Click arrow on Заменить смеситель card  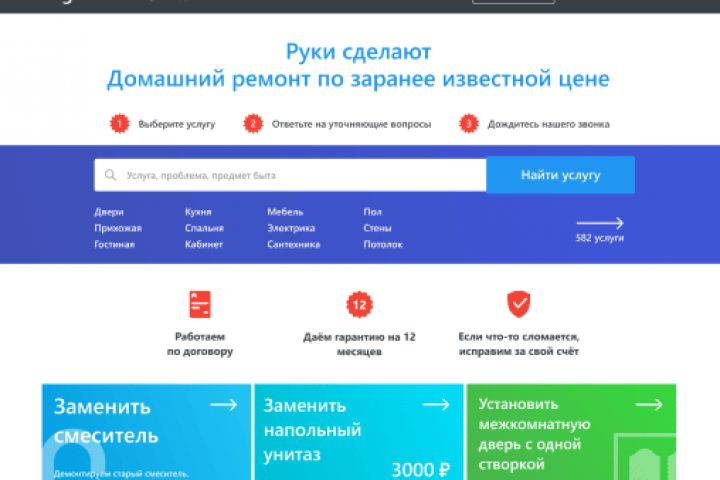coord(224,405)
